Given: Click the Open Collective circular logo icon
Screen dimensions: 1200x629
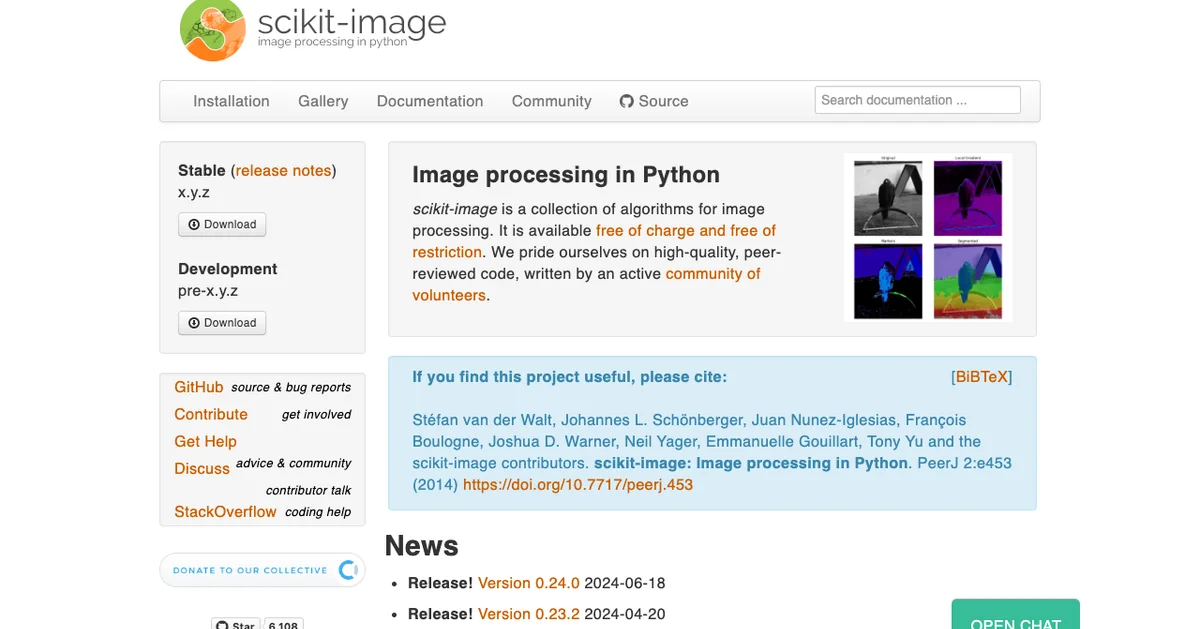Looking at the screenshot, I should click(x=348, y=570).
